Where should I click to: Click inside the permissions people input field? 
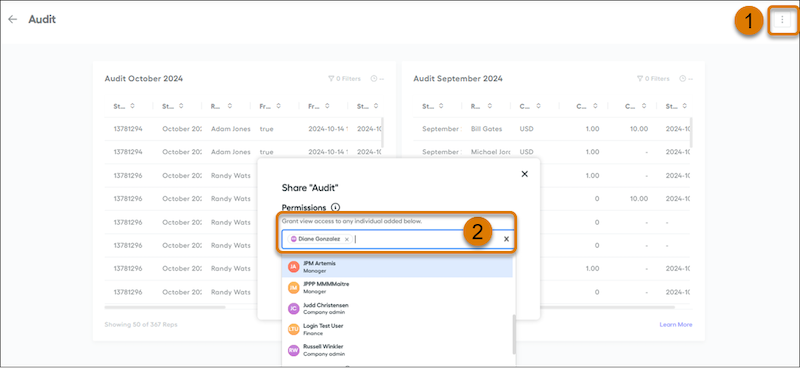397,239
